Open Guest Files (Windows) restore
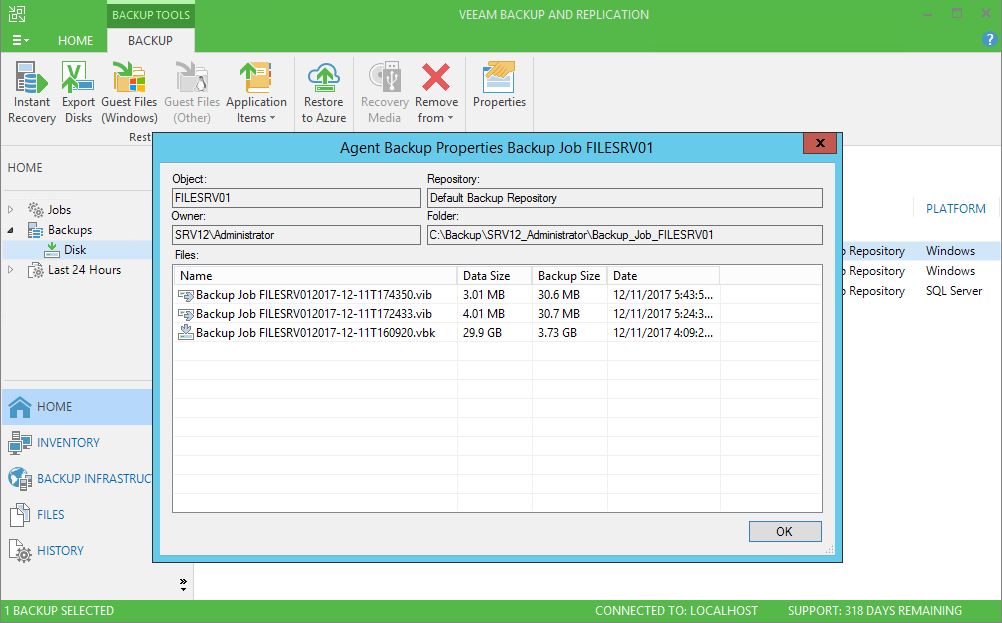This screenshot has width=1002, height=623. click(129, 93)
